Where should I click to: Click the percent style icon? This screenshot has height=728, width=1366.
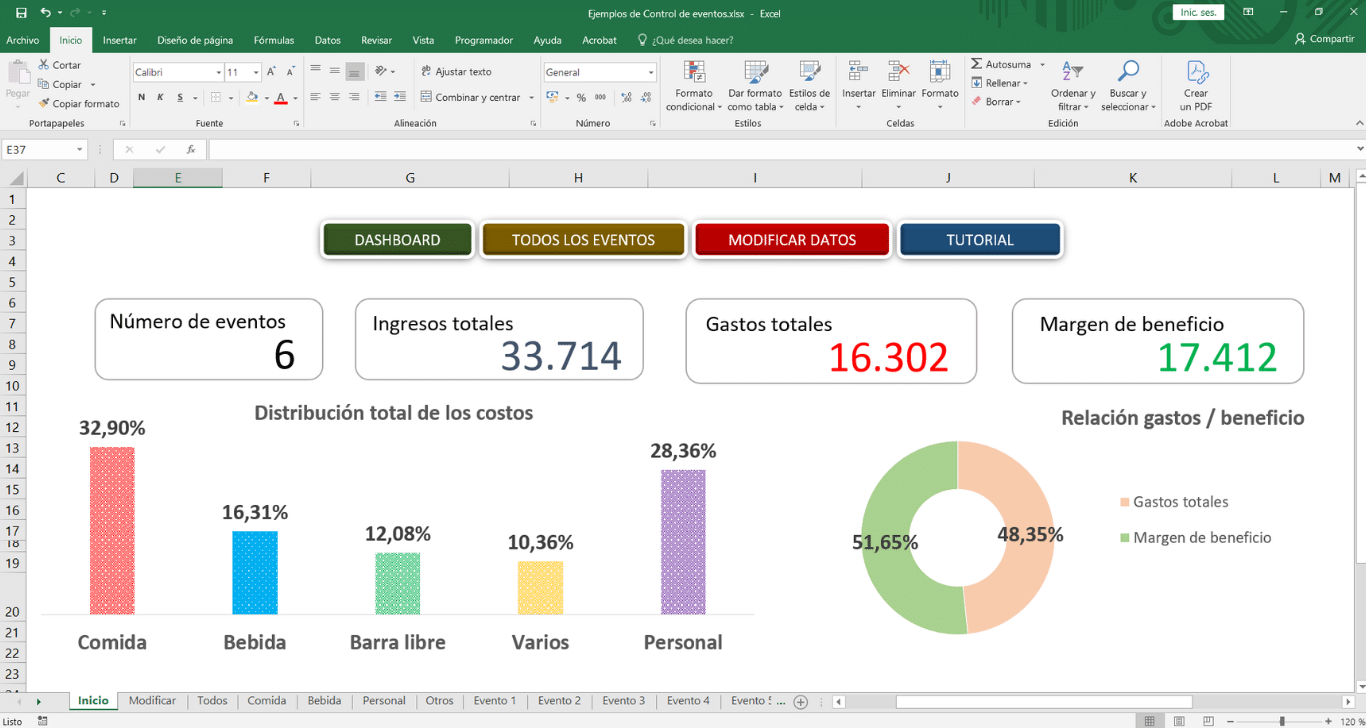click(581, 98)
